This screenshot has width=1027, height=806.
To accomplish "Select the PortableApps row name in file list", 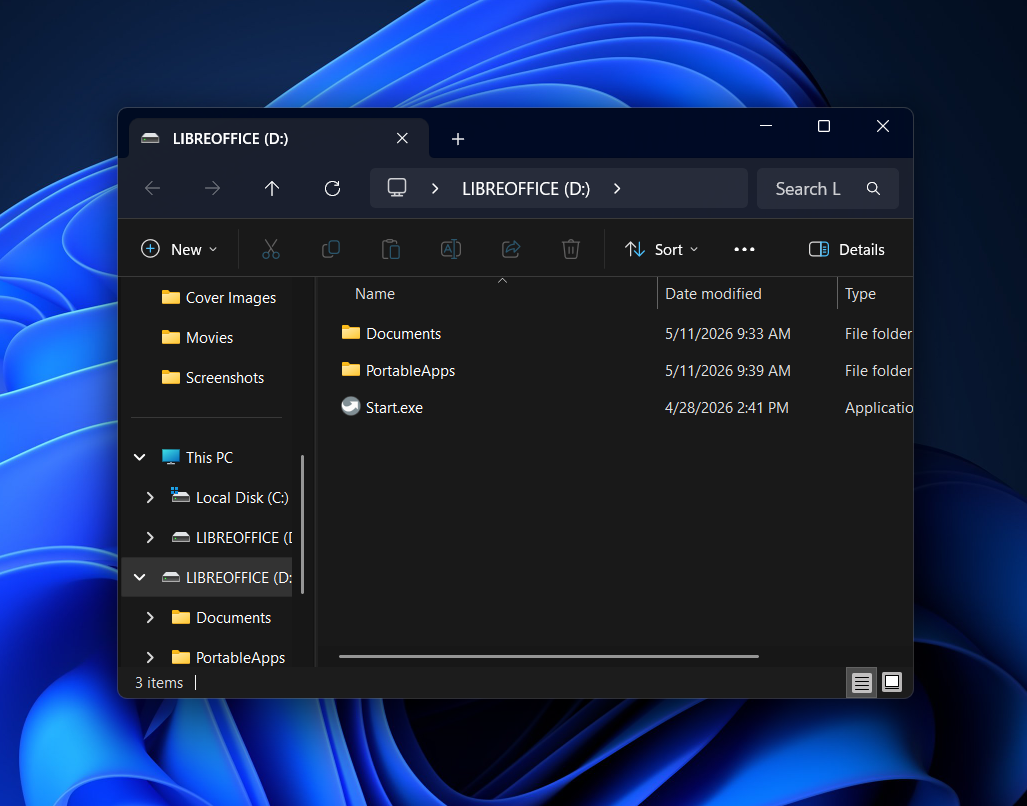I will pyautogui.click(x=410, y=371).
